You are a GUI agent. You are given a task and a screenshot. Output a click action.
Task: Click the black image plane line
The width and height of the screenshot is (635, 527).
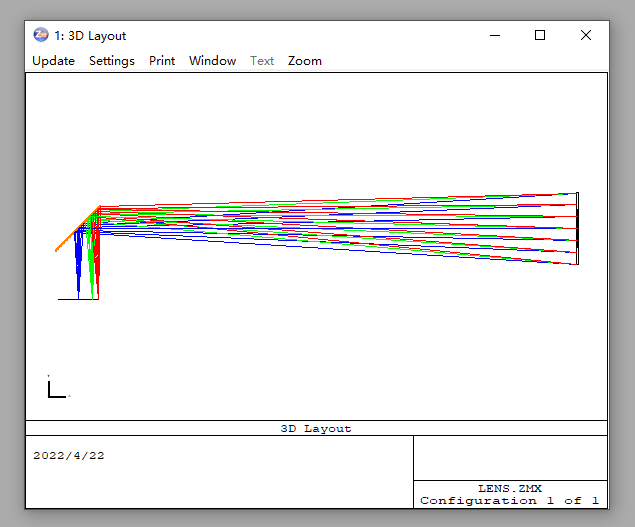pyautogui.click(x=79, y=299)
